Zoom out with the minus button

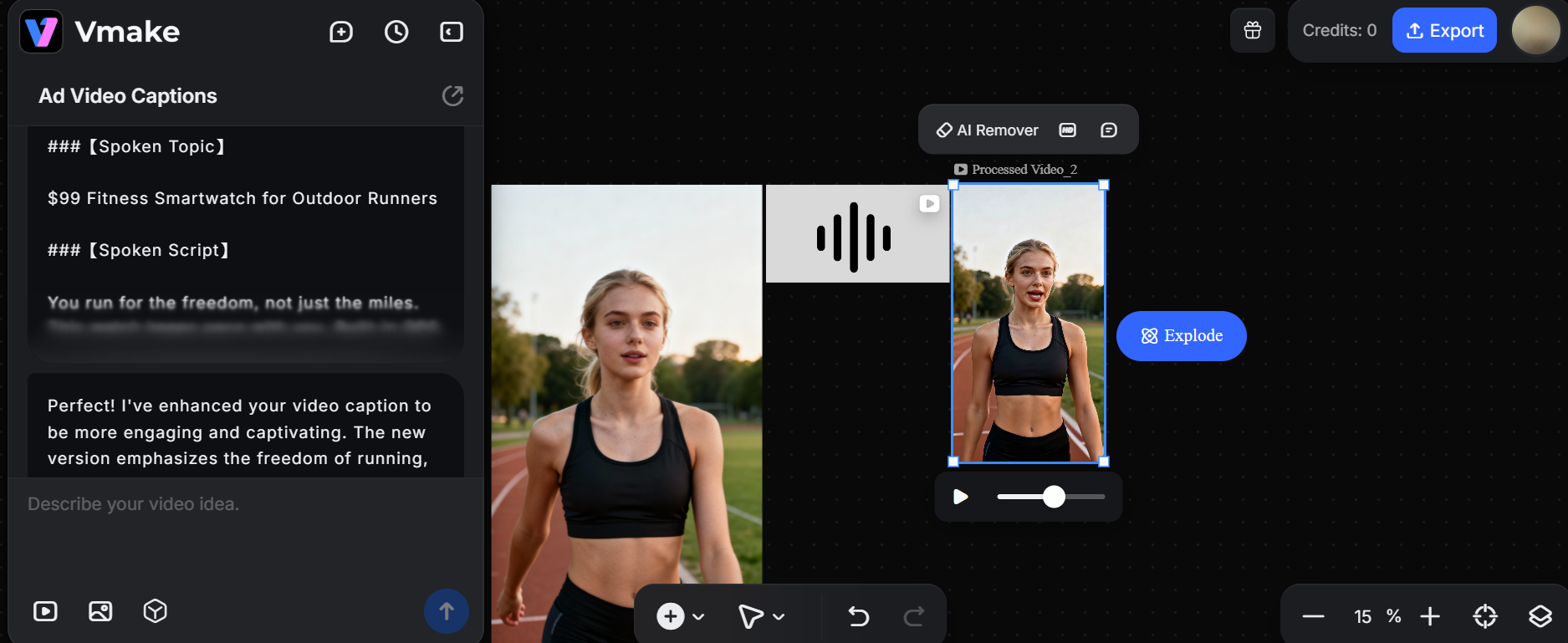[1313, 616]
